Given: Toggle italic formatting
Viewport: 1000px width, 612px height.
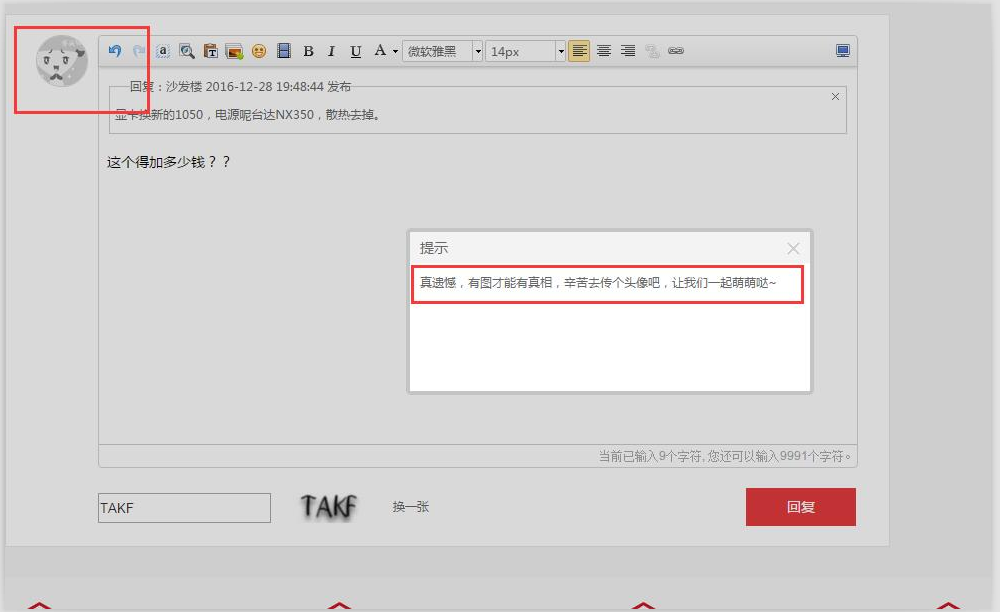Looking at the screenshot, I should click(x=331, y=50).
